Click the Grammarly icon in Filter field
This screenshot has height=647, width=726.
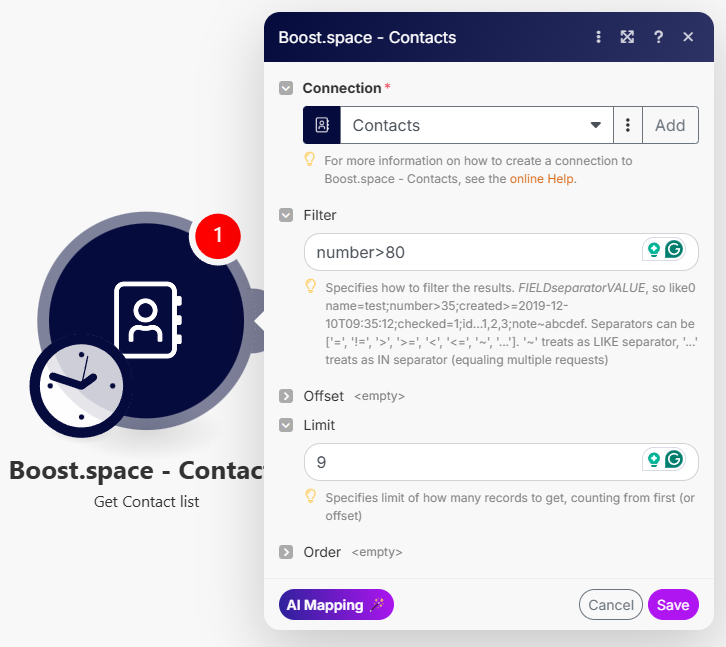pos(674,250)
